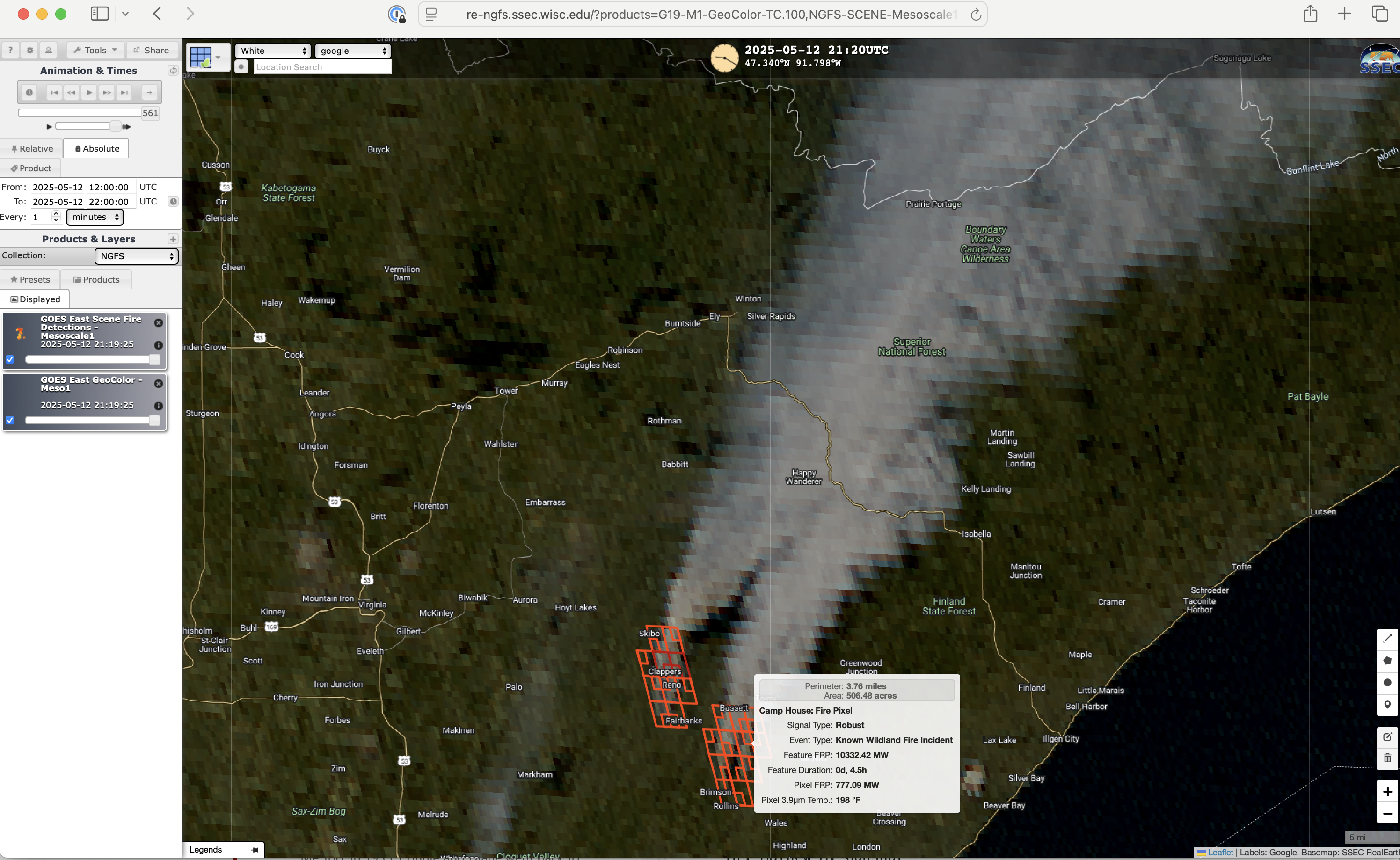
Task: Select the draw polyline map tool
Action: coord(1387,639)
